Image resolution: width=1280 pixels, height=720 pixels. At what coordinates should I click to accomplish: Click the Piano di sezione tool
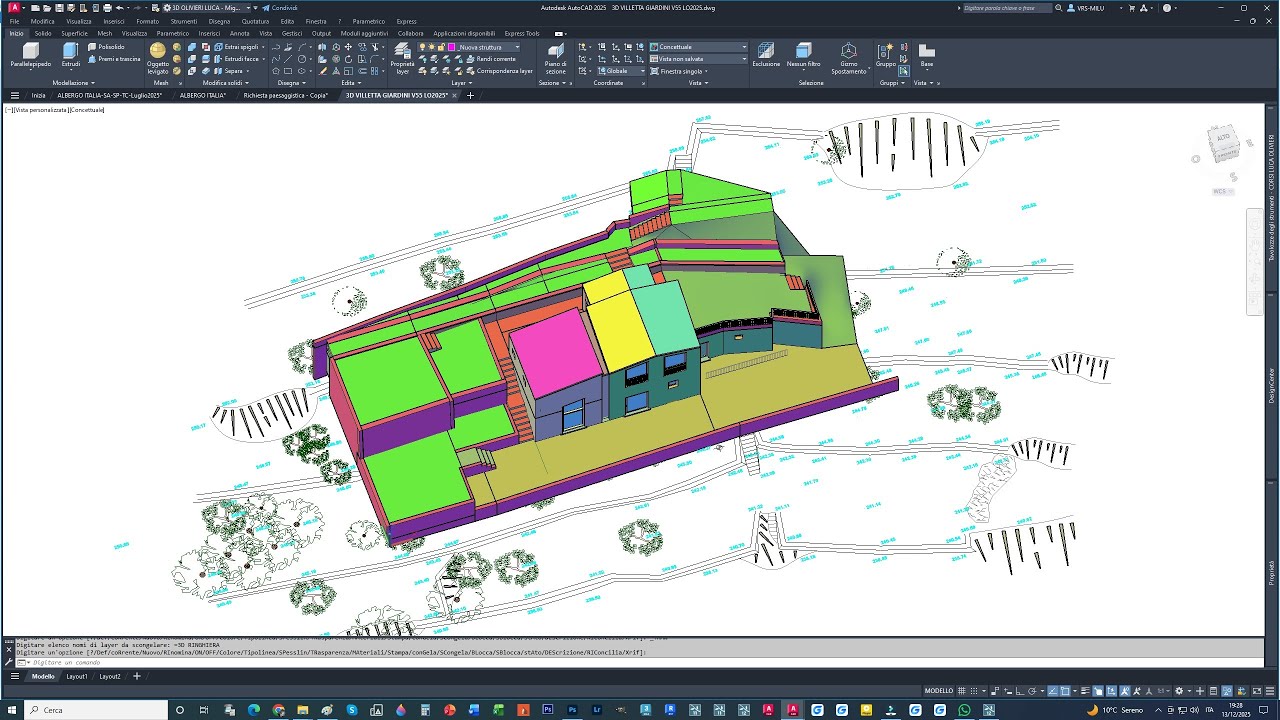click(555, 59)
